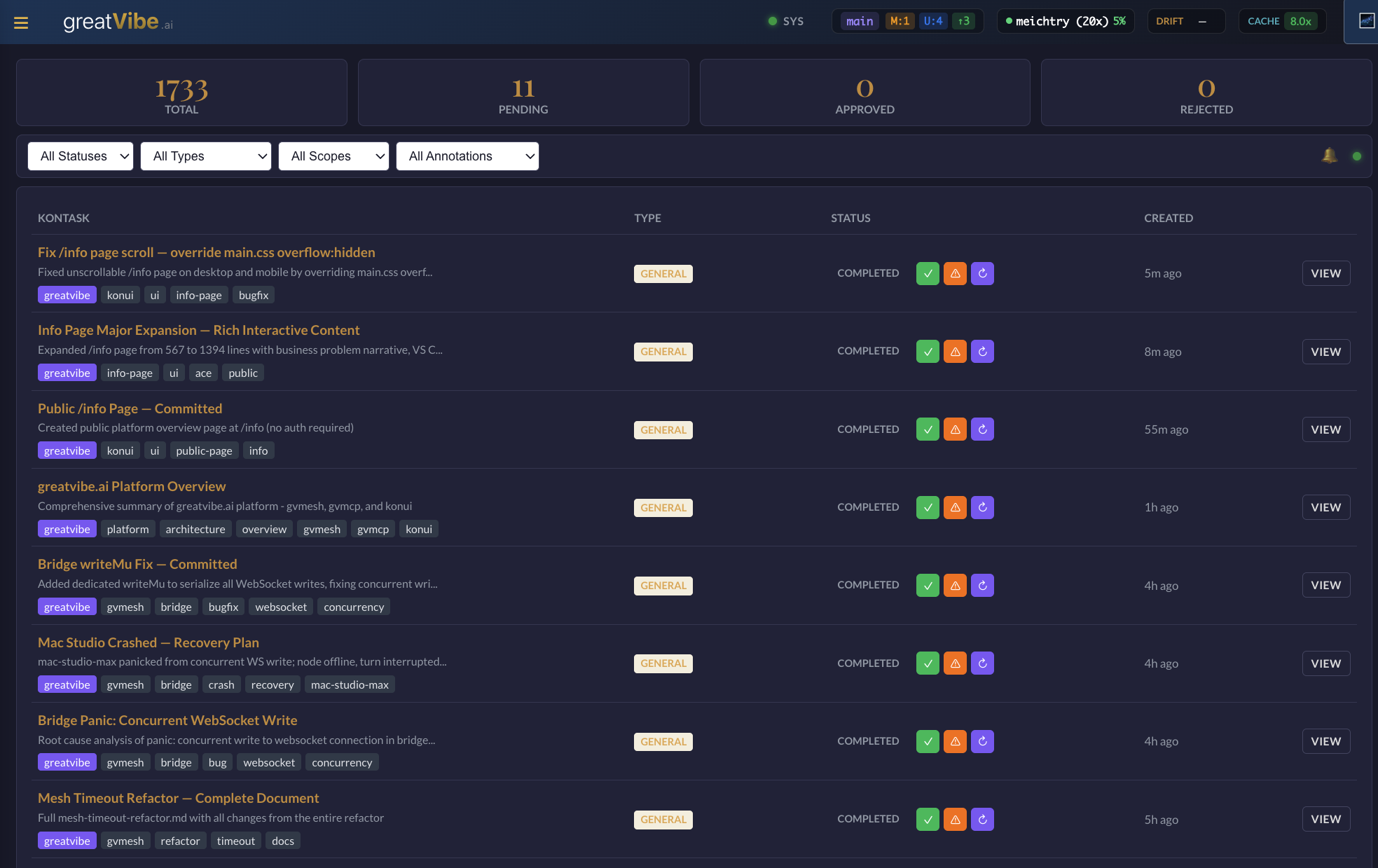Viewport: 1378px width, 868px height.
Task: Toggle the green status dot beside the bell
Action: point(1356,156)
